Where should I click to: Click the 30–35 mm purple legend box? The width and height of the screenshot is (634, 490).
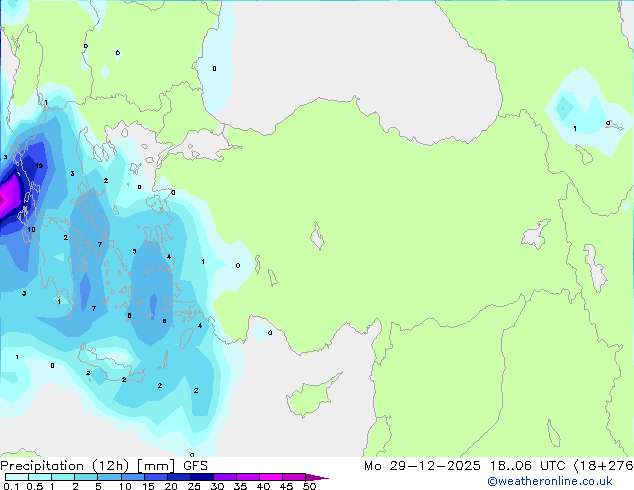224,477
